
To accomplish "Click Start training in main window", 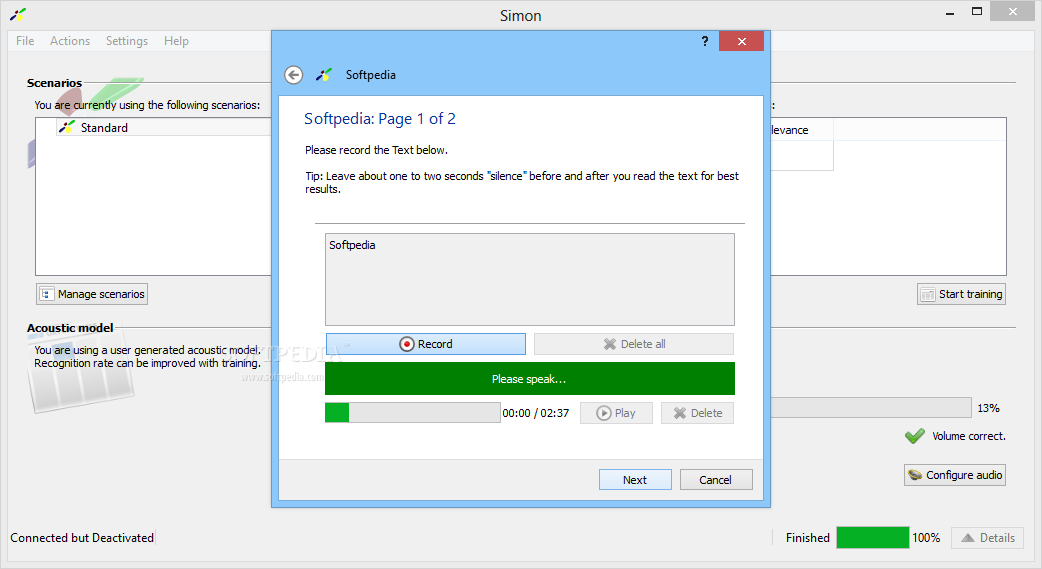I will pyautogui.click(x=961, y=294).
